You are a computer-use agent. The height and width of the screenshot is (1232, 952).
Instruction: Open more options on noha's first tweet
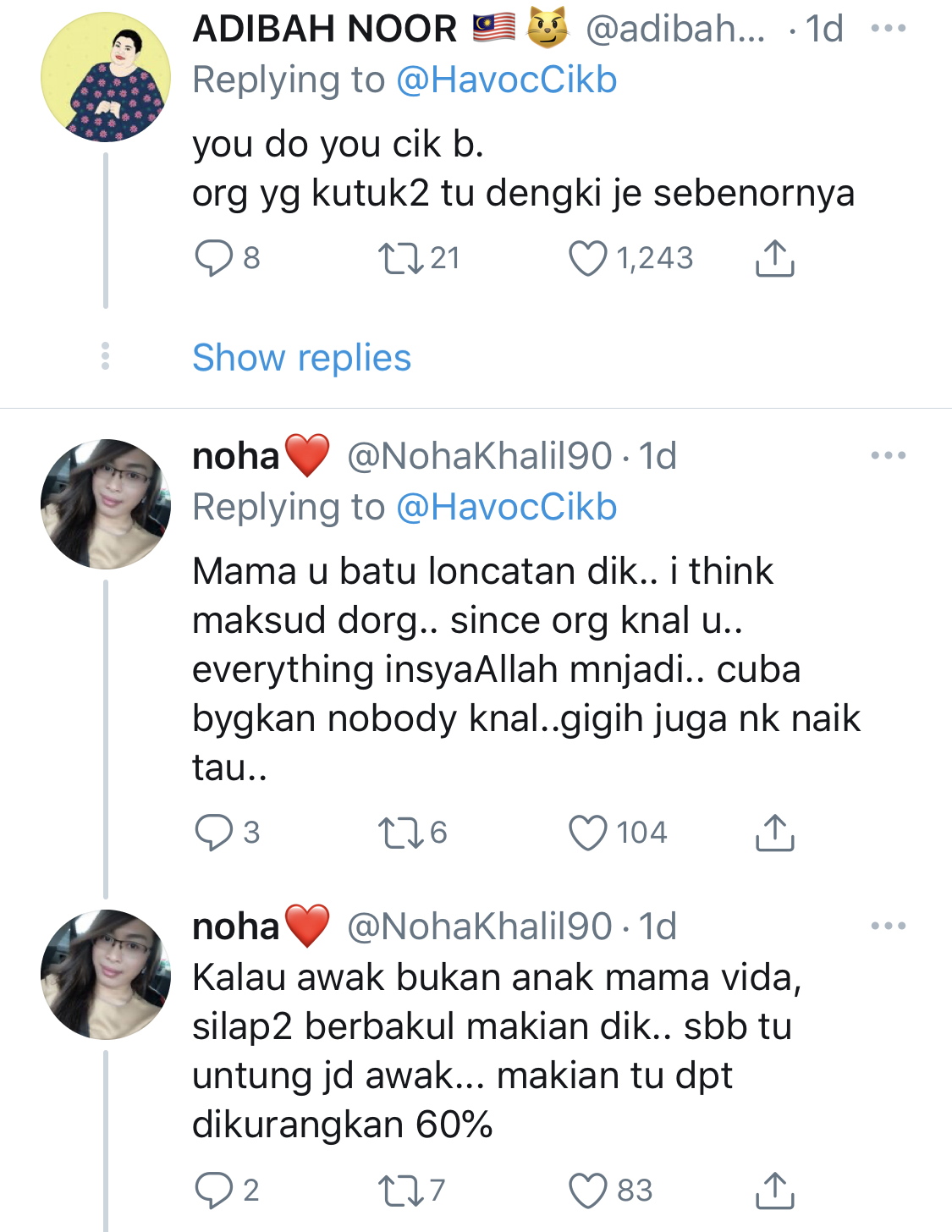(889, 456)
